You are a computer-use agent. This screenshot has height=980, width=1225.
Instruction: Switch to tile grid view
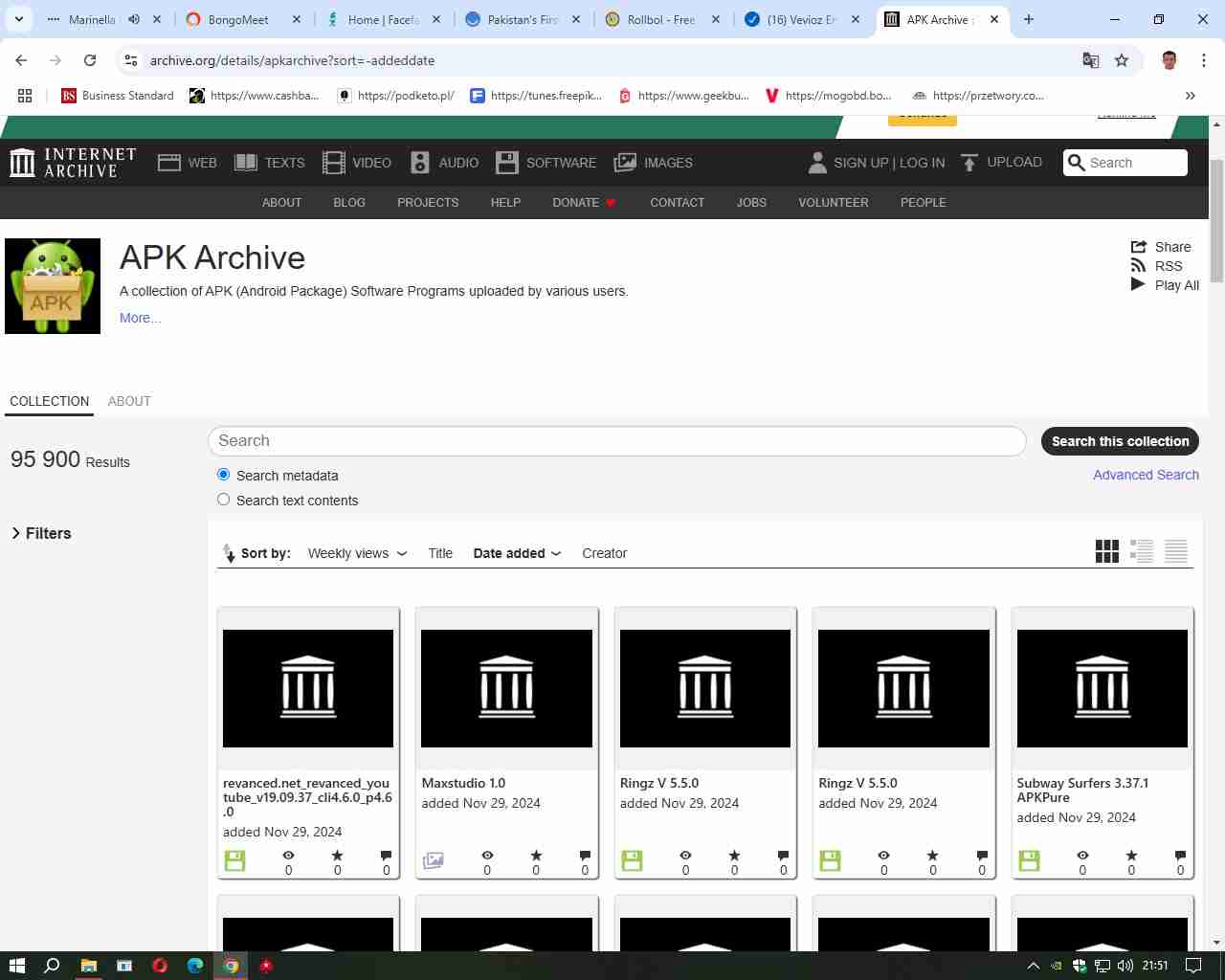(x=1107, y=550)
